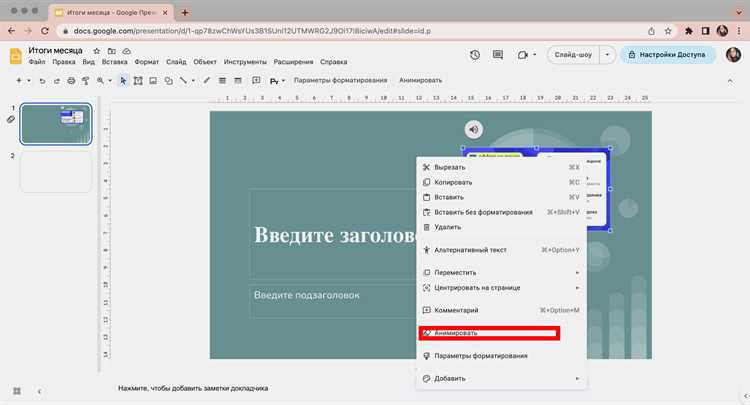Click the add comment toolbar icon

[256, 80]
